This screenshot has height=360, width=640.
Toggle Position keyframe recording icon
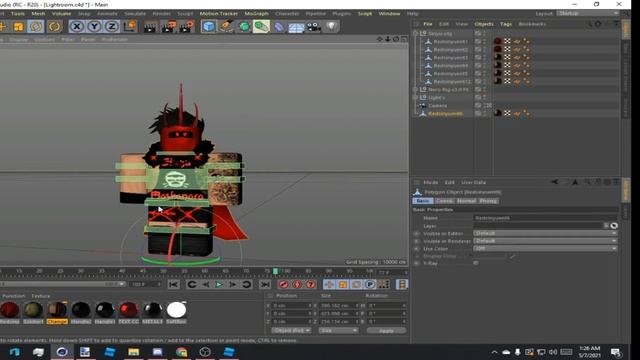pyautogui.click(x=329, y=284)
